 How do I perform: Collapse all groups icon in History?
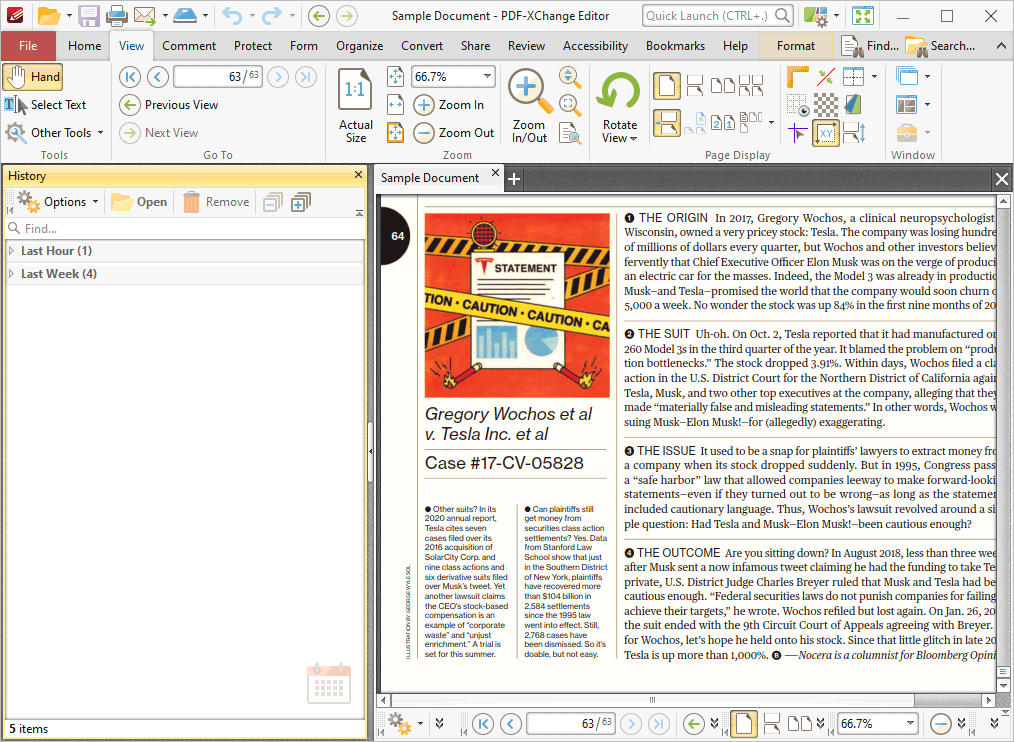click(272, 202)
